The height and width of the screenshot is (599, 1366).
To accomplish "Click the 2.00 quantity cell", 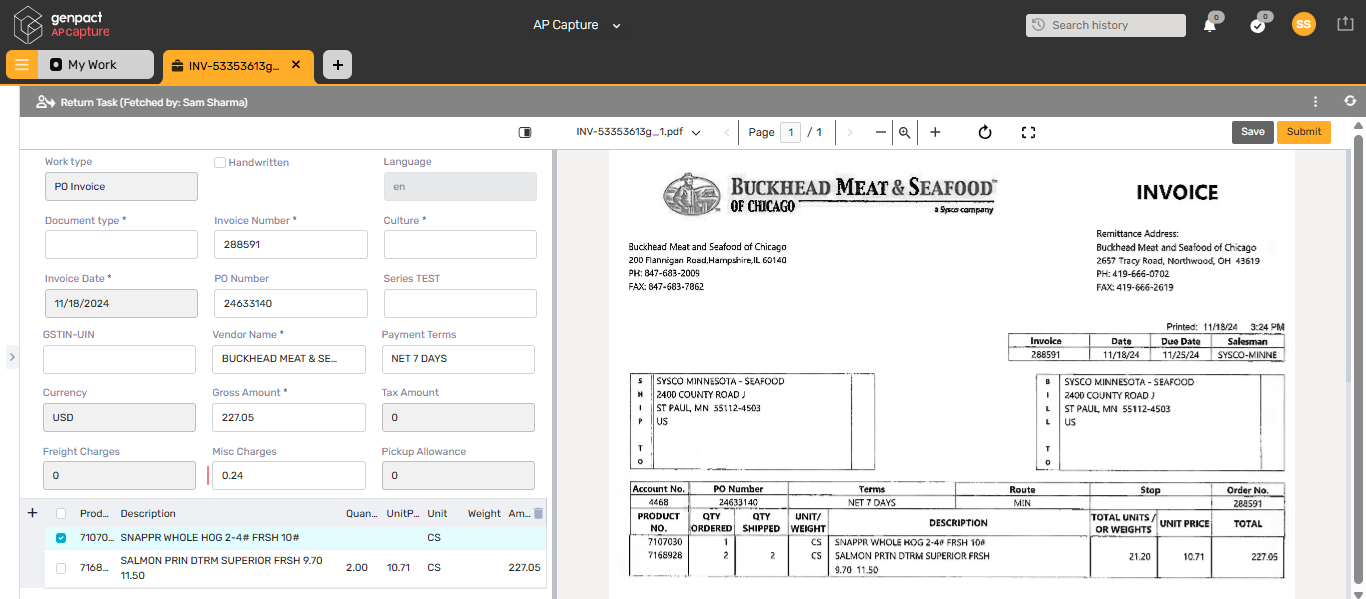I will pos(357,568).
